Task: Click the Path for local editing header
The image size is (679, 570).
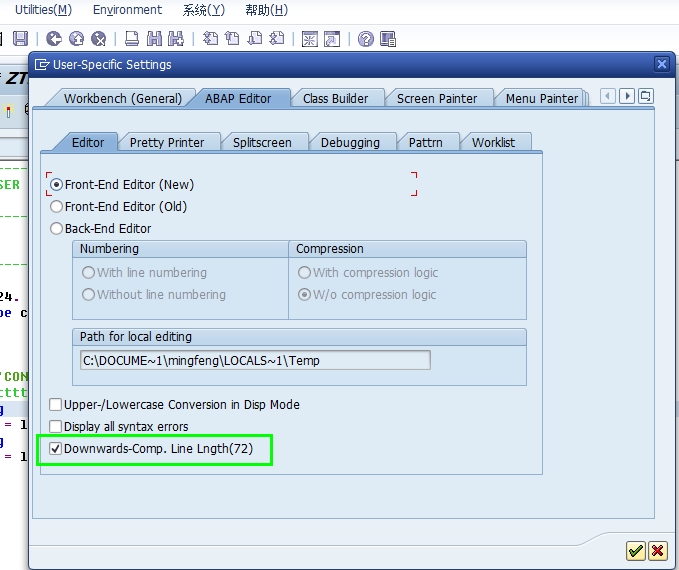Action: (299, 337)
